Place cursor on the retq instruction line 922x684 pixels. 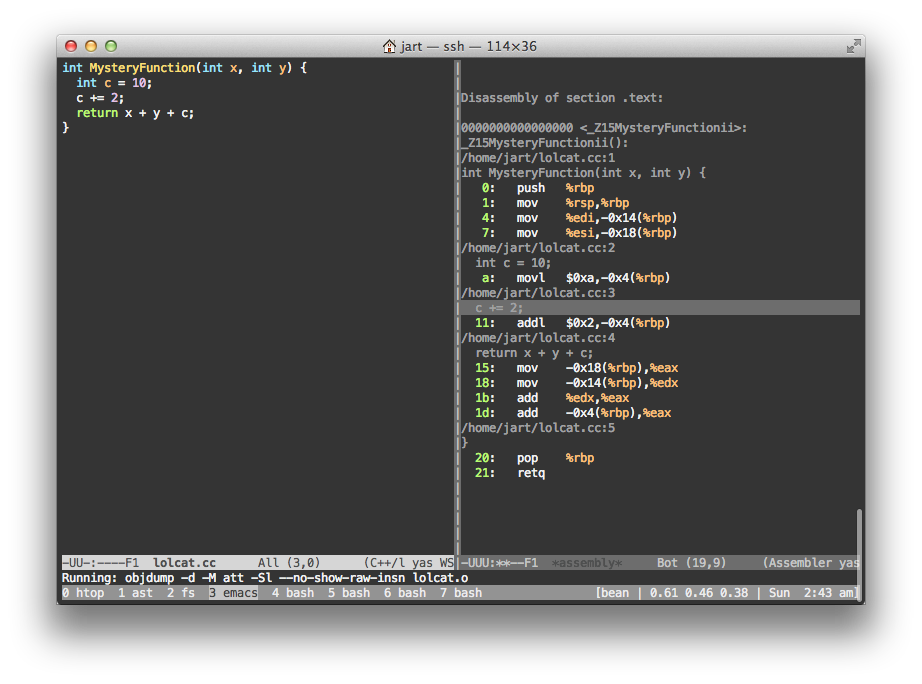coord(530,473)
